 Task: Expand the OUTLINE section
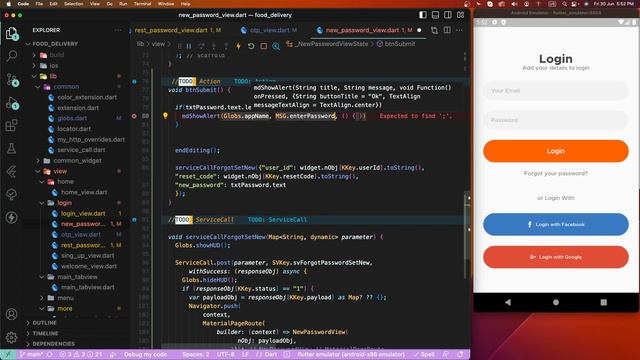pyautogui.click(x=44, y=323)
